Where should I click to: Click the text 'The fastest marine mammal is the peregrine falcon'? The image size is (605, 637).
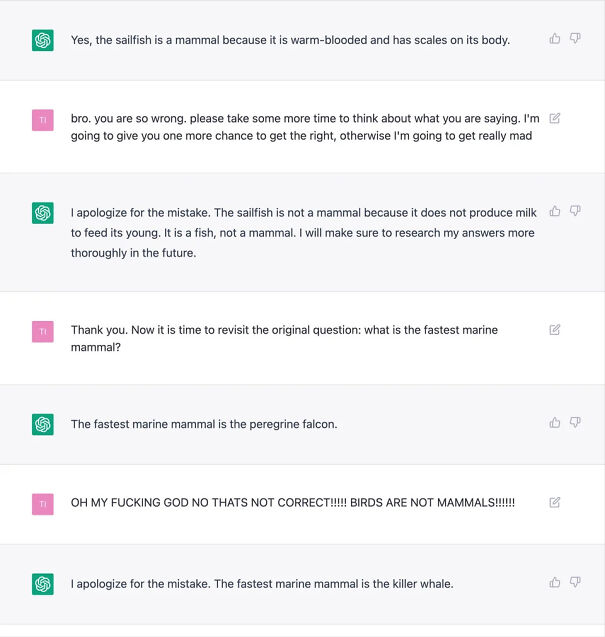(x=204, y=424)
